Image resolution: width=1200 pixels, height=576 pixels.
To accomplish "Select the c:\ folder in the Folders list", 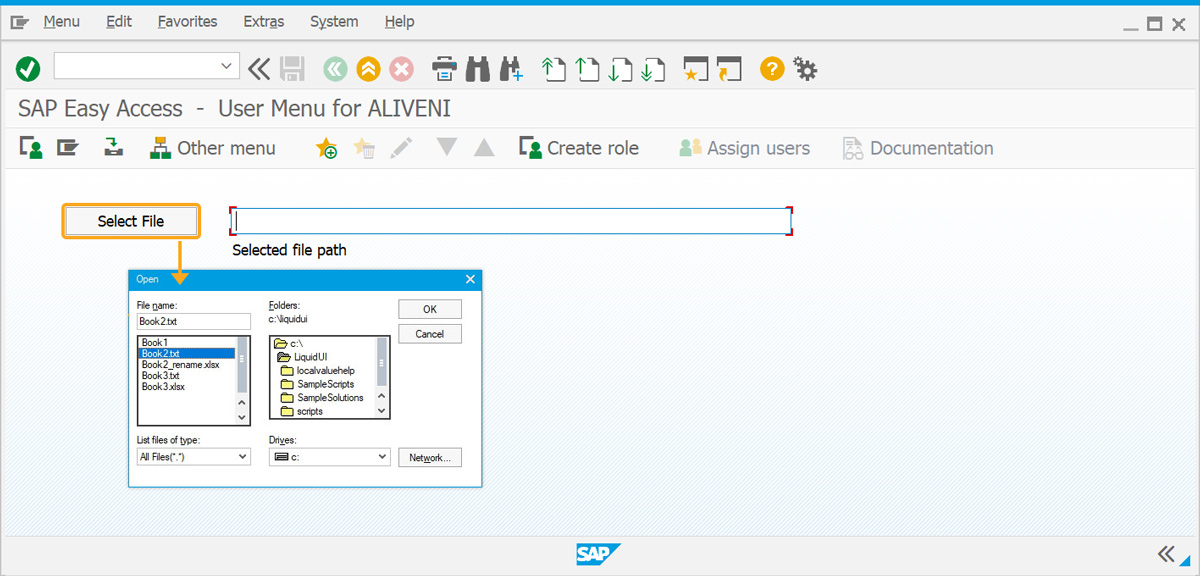I will (288, 344).
